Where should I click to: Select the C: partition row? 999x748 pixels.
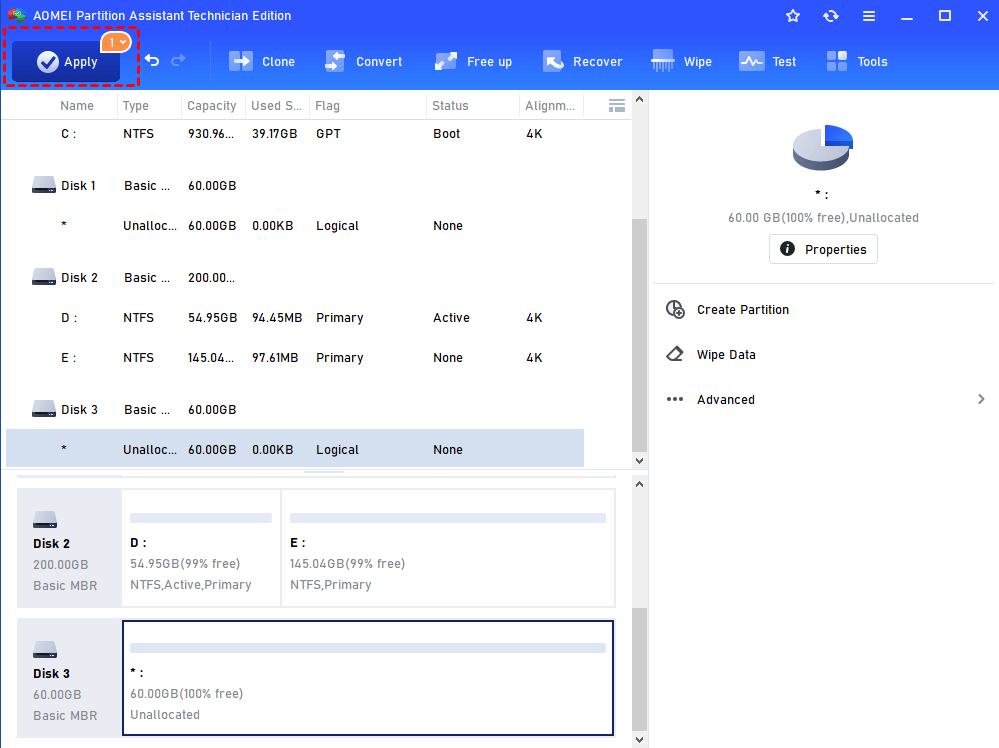pyautogui.click(x=295, y=134)
